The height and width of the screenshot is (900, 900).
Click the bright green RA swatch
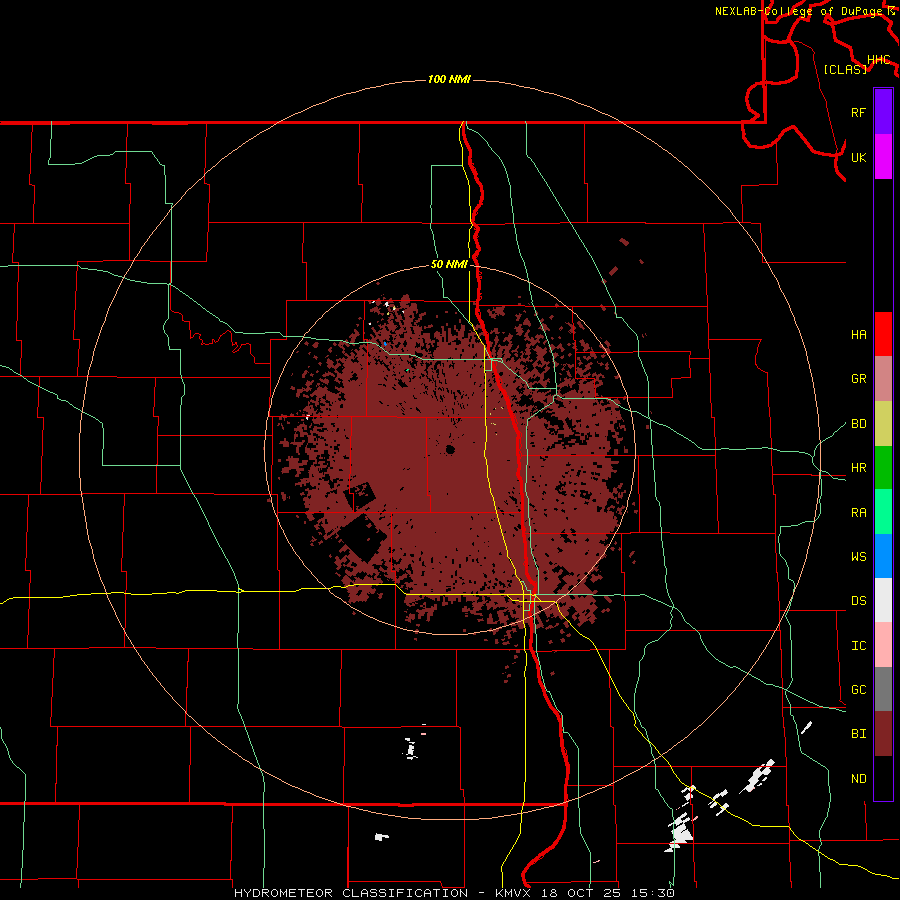click(x=883, y=512)
